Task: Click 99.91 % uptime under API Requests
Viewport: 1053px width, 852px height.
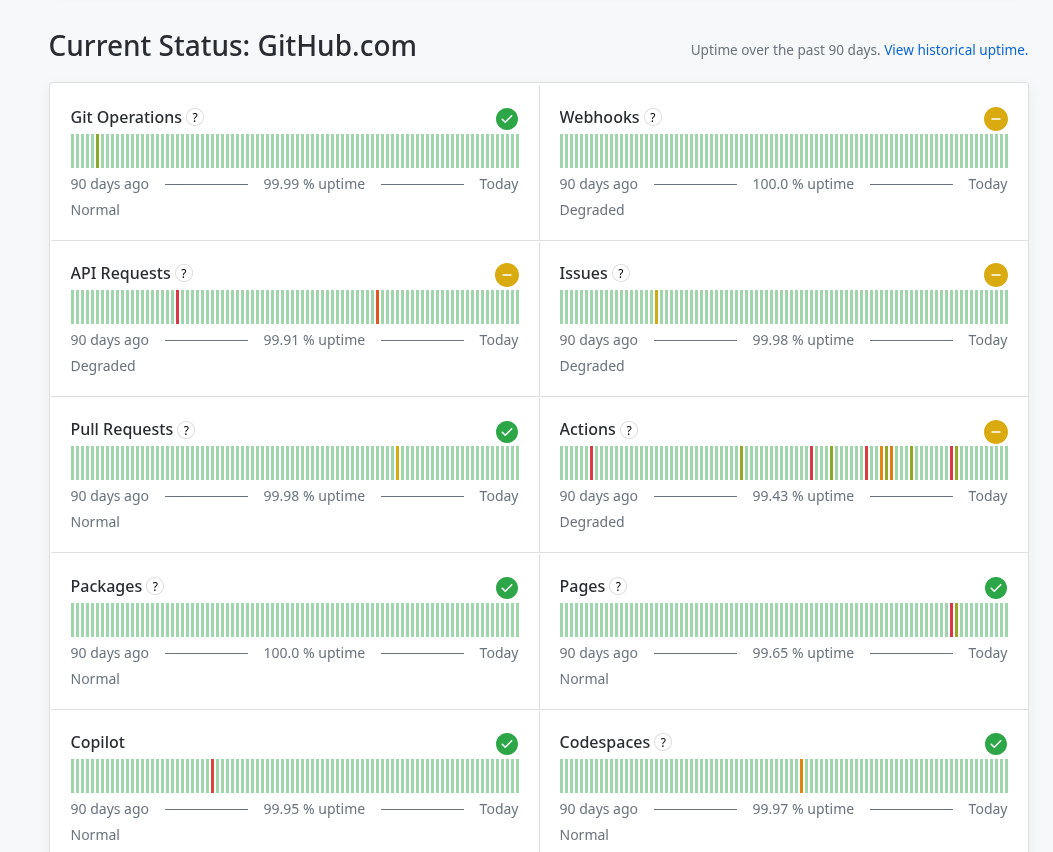Action: coord(314,340)
